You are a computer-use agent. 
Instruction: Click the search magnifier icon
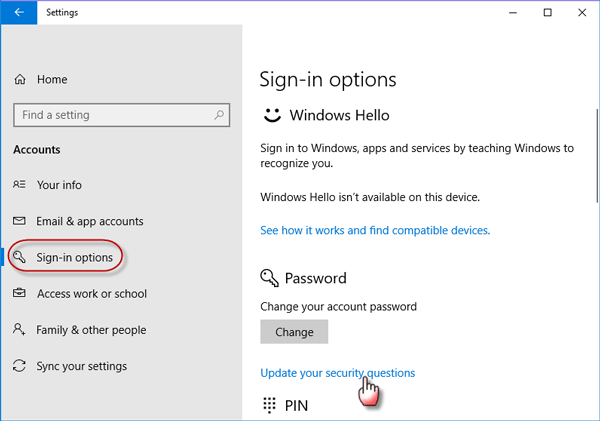[x=217, y=115]
